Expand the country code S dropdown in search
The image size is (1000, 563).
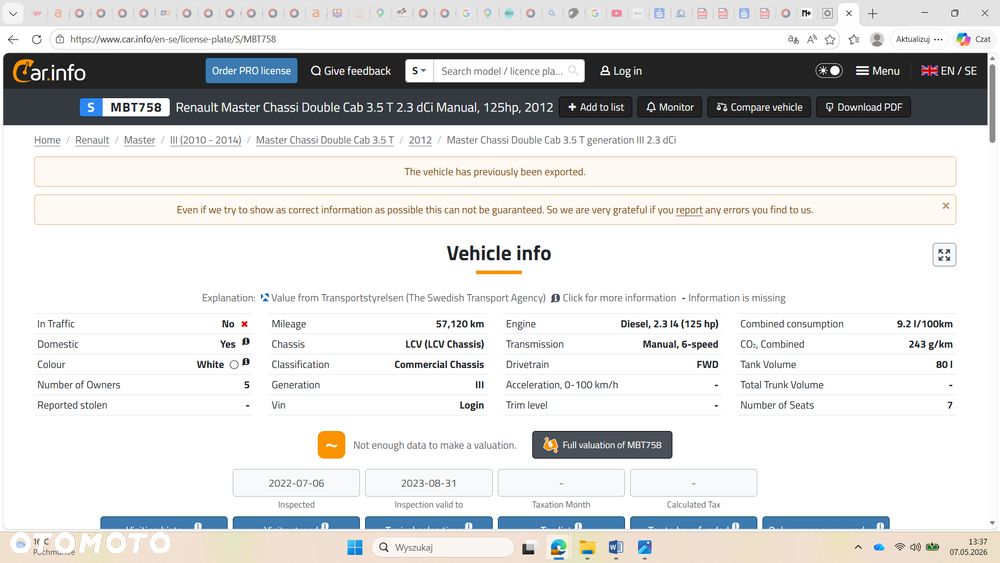[x=419, y=71]
